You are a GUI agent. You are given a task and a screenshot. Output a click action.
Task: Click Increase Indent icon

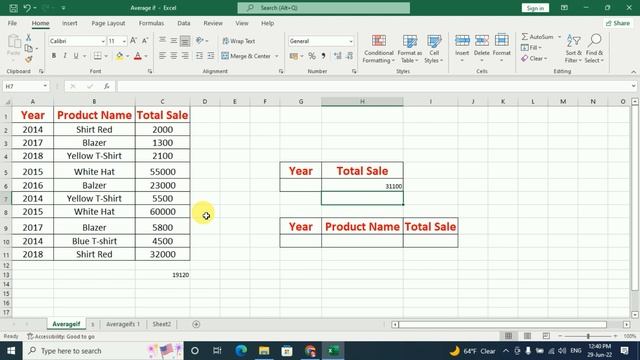[211, 56]
